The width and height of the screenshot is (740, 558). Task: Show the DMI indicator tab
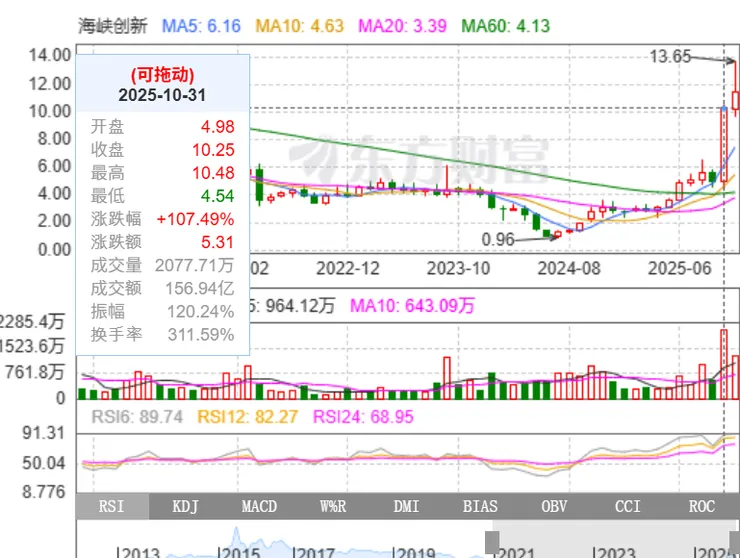[407, 507]
